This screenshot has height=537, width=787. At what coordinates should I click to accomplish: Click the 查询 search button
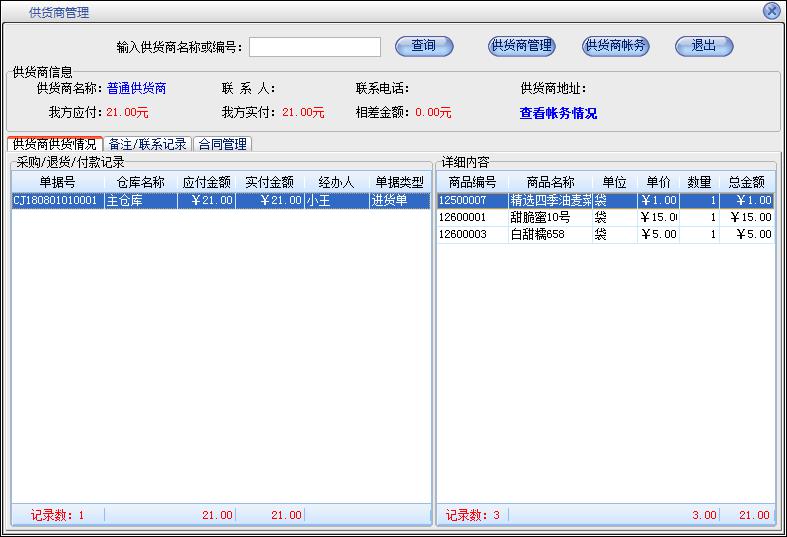(x=424, y=46)
